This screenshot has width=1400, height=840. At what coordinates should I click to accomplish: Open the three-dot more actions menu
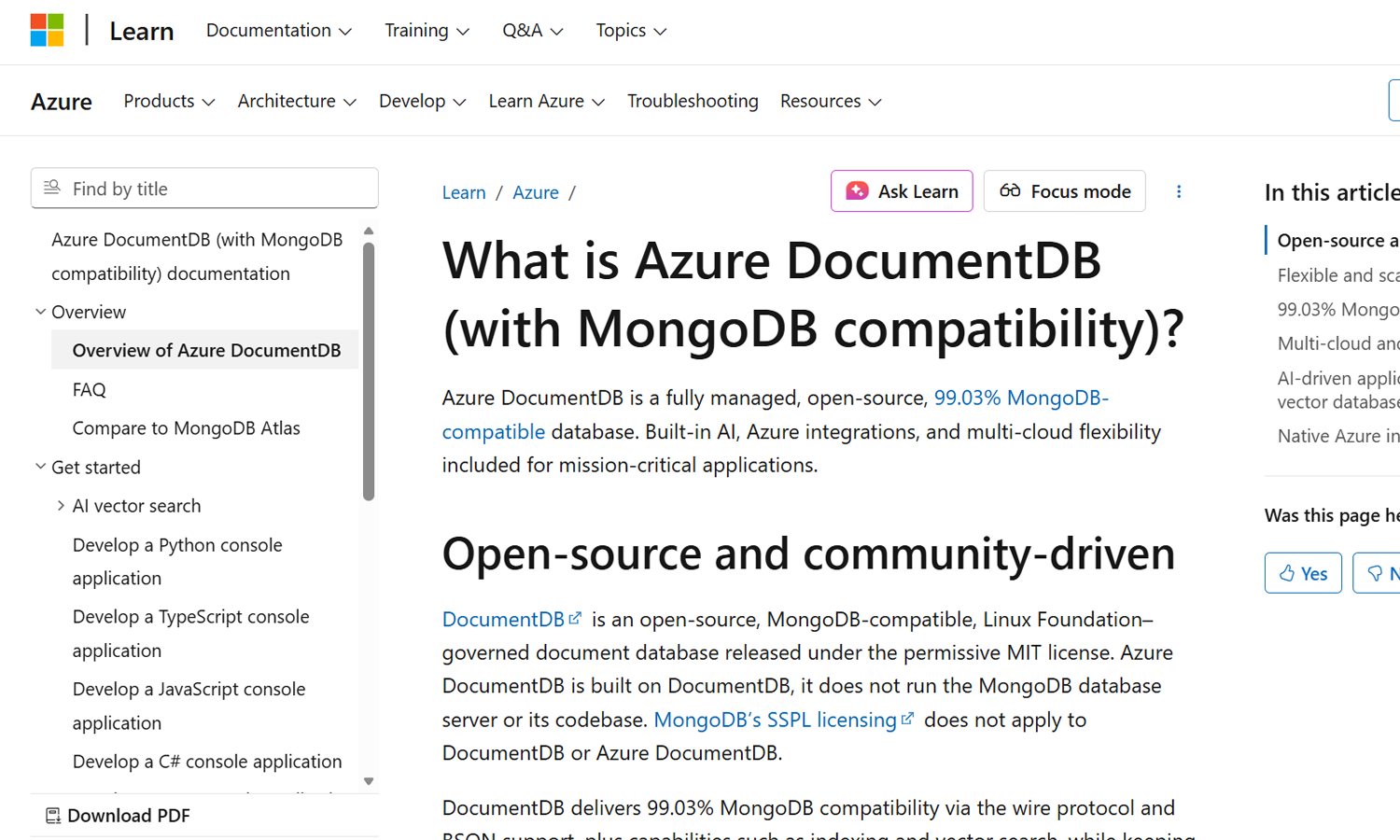point(1179,191)
